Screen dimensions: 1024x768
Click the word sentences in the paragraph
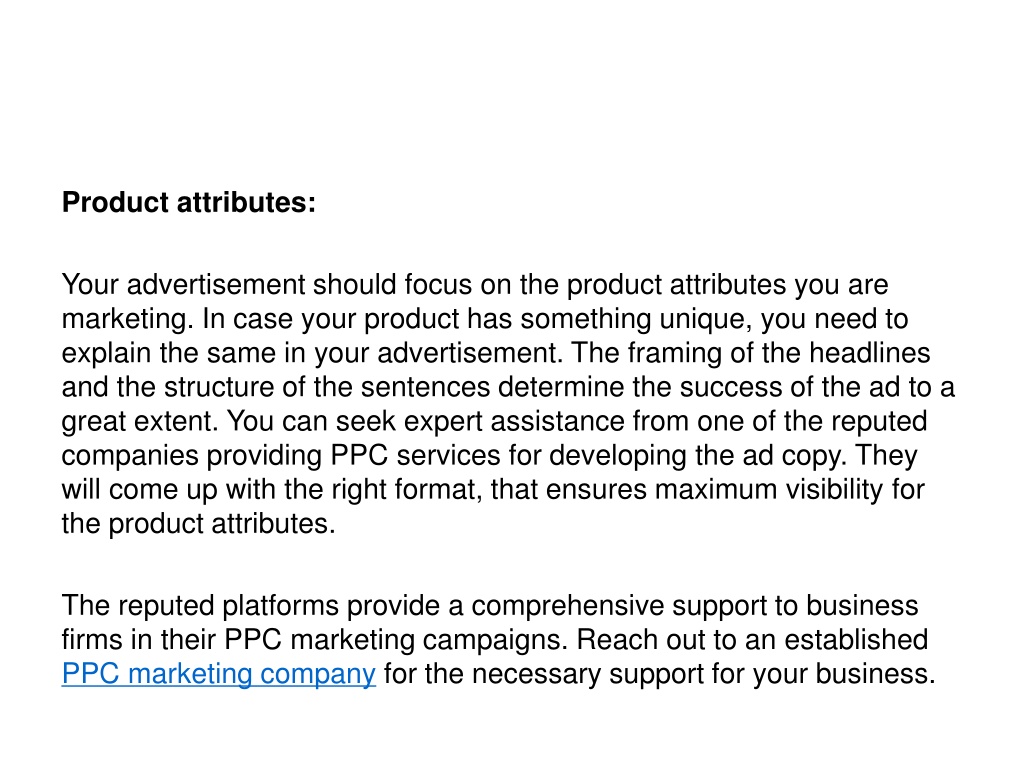(425, 387)
